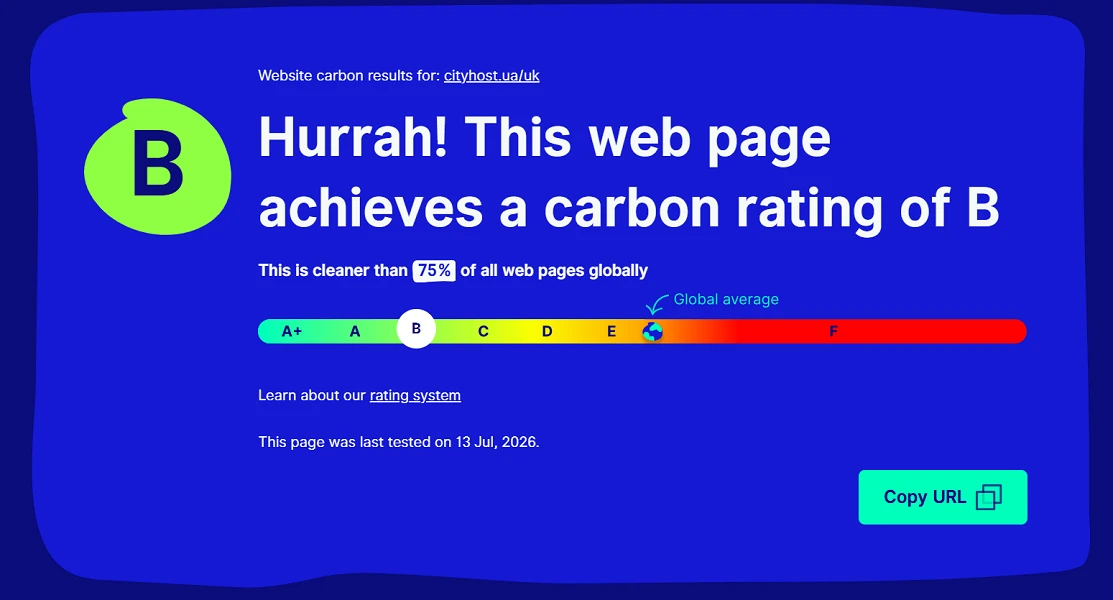The height and width of the screenshot is (600, 1113).
Task: Click the C label on rating bar
Action: pos(483,332)
